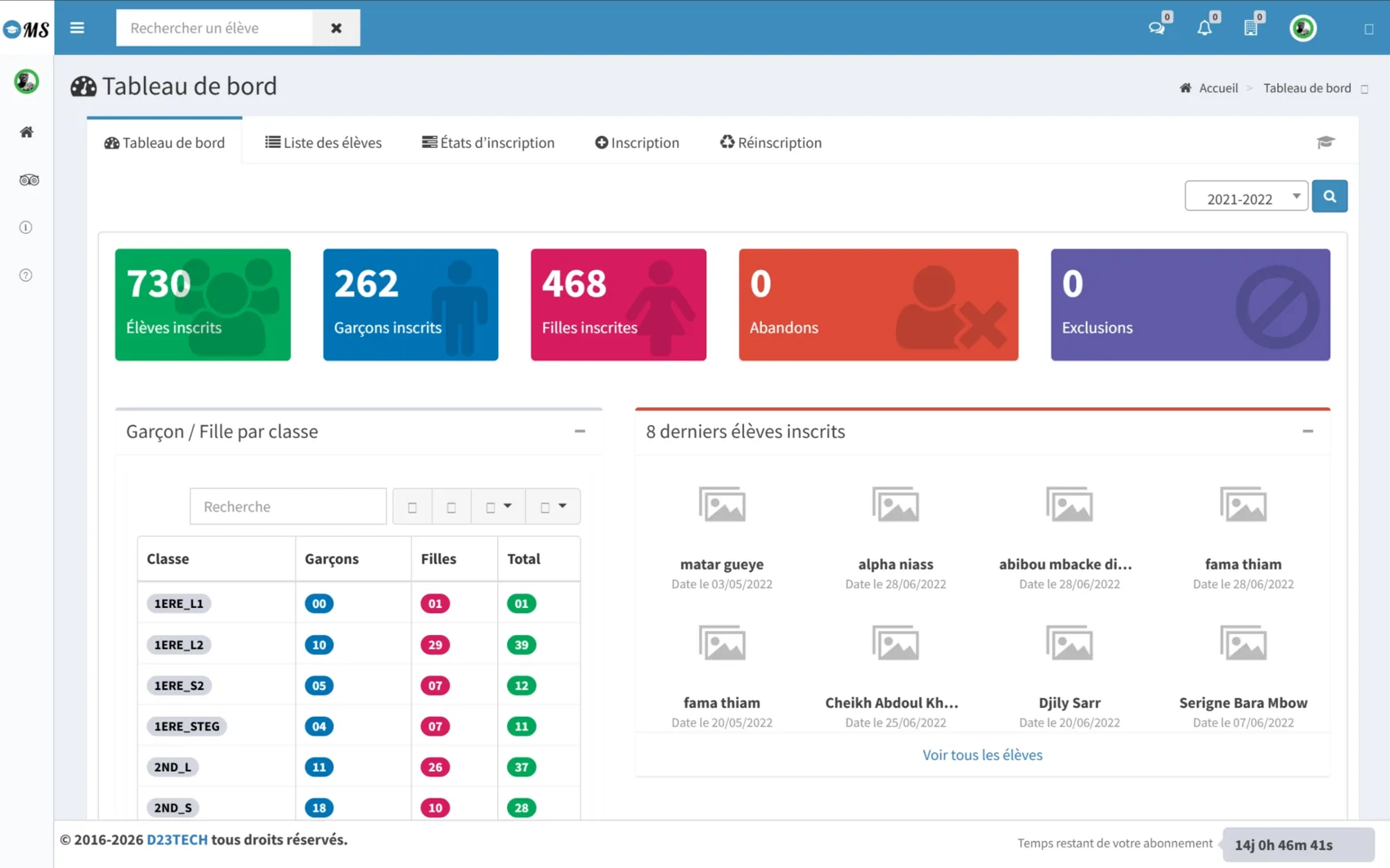1390x868 pixels.
Task: Open the messages chat icon
Action: (x=1156, y=28)
